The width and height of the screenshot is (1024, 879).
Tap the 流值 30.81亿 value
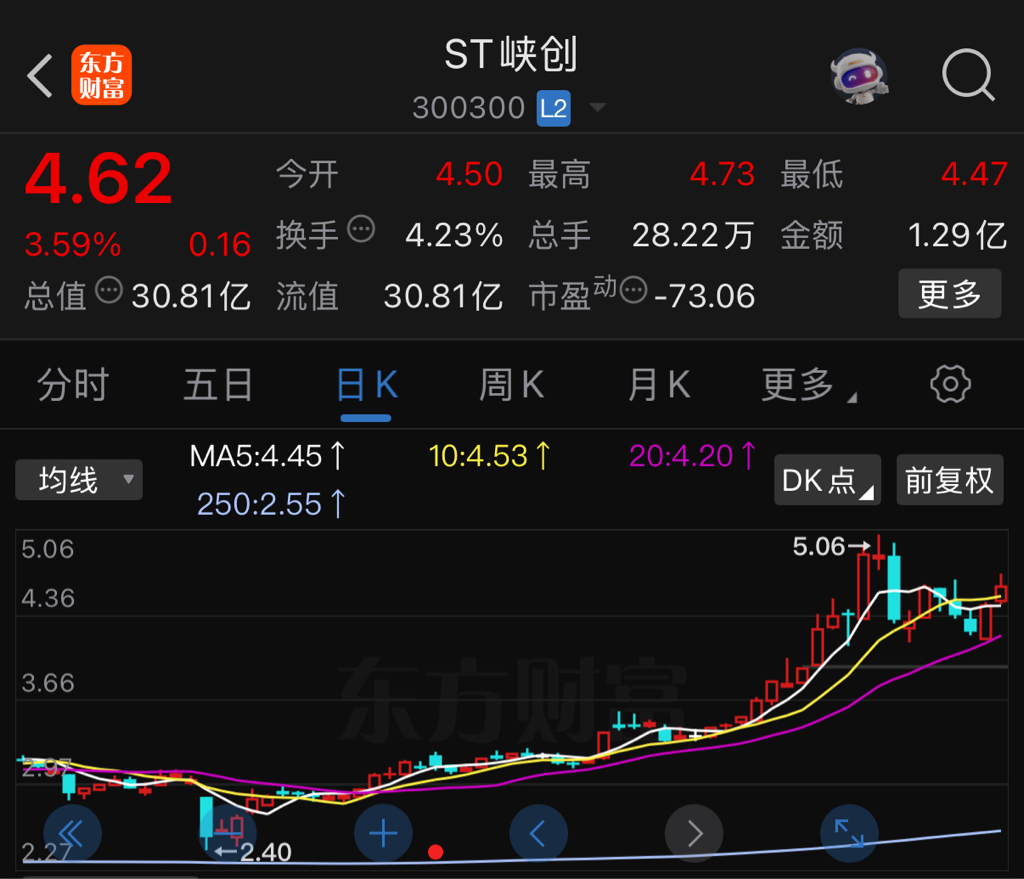pos(443,296)
